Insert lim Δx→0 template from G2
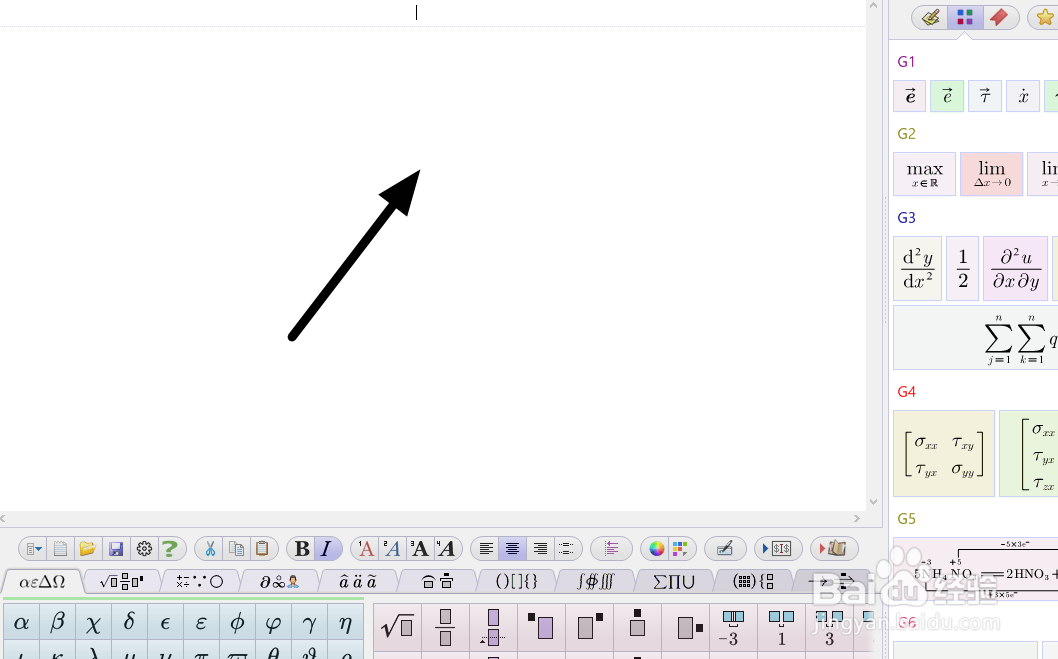The height and width of the screenshot is (659, 1058). [992, 174]
